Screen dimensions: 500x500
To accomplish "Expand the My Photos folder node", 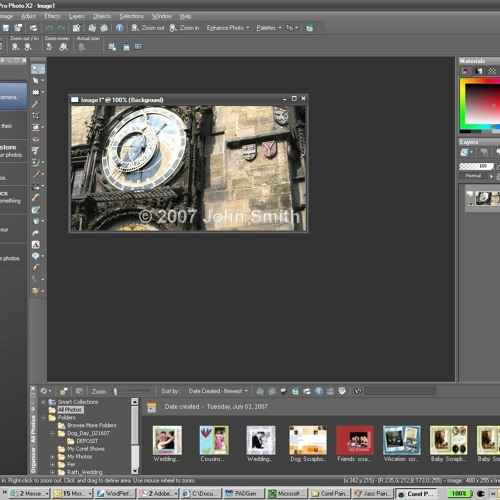I will [x=52, y=457].
